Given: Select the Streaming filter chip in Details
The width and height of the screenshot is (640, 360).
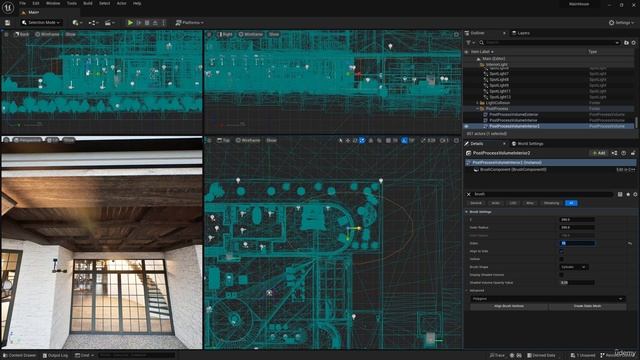Looking at the screenshot, I should [x=551, y=203].
